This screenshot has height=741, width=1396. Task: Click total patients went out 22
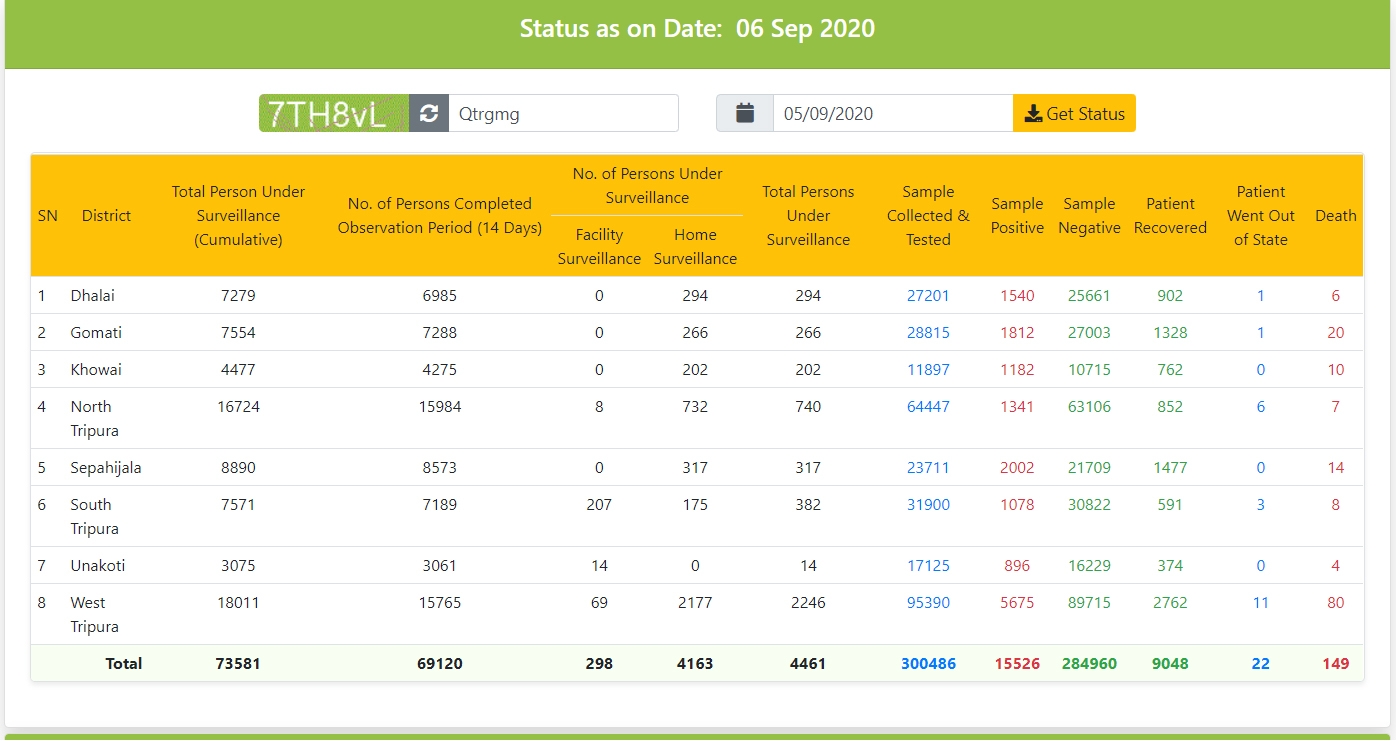(1260, 664)
